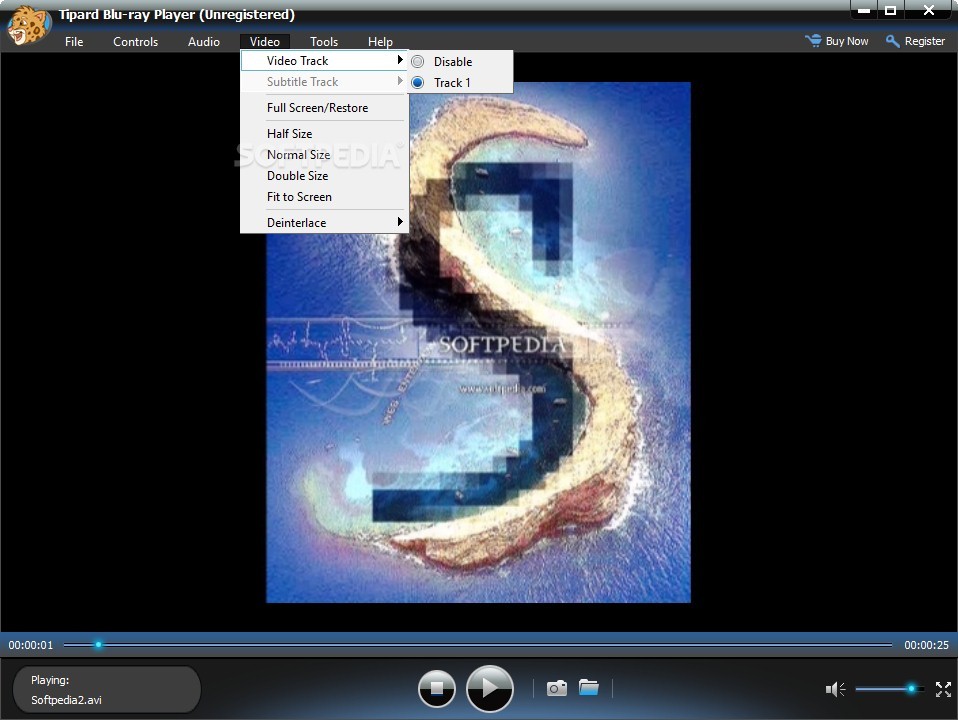
Task: Click the video preview image
Action: click(478, 342)
